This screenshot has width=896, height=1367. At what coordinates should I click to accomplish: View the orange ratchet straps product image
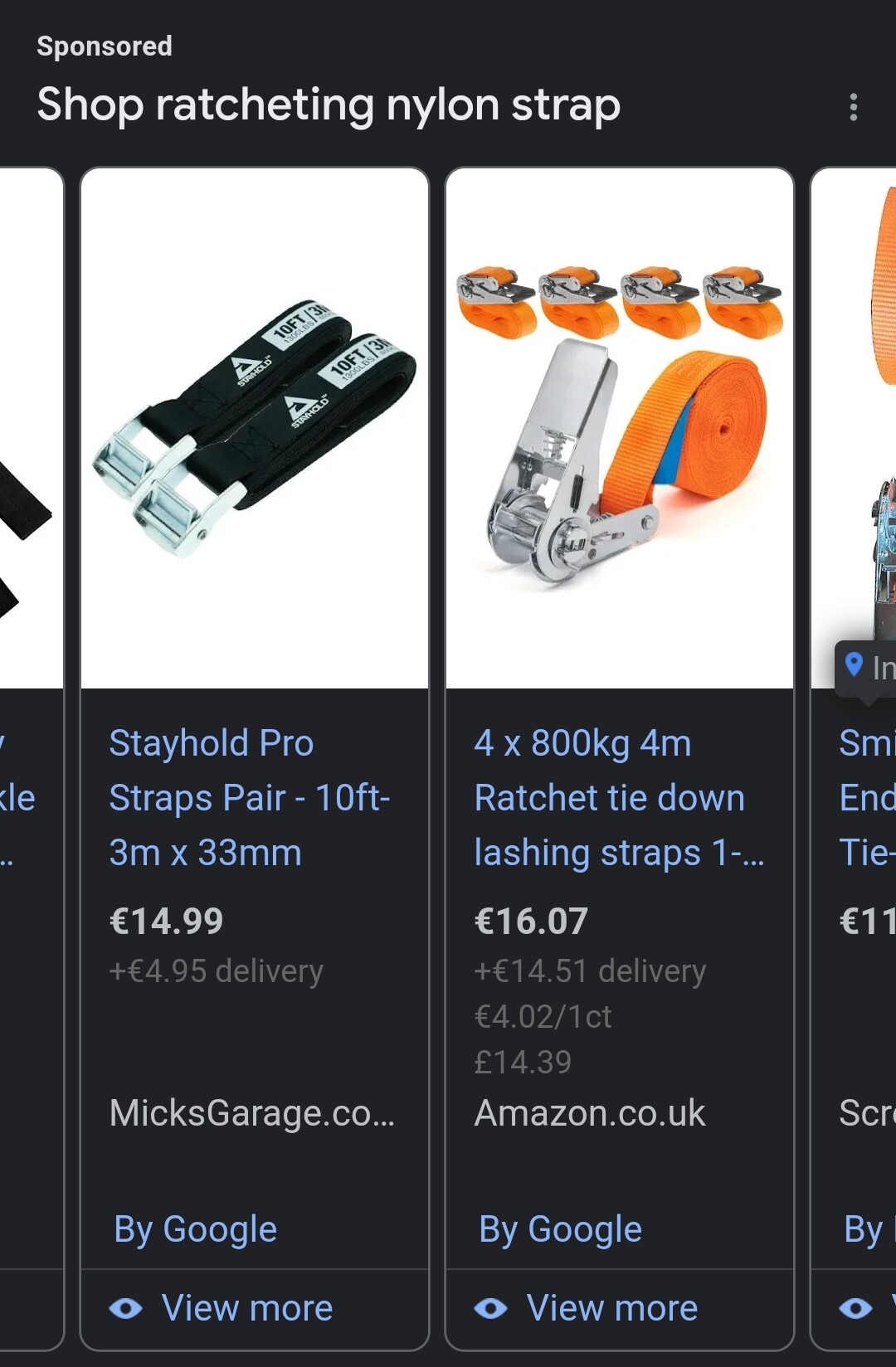coord(620,429)
